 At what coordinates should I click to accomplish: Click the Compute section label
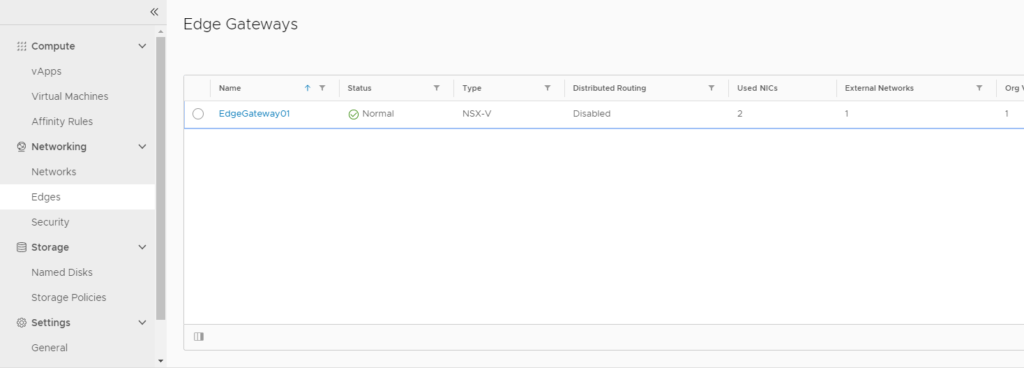[x=53, y=46]
